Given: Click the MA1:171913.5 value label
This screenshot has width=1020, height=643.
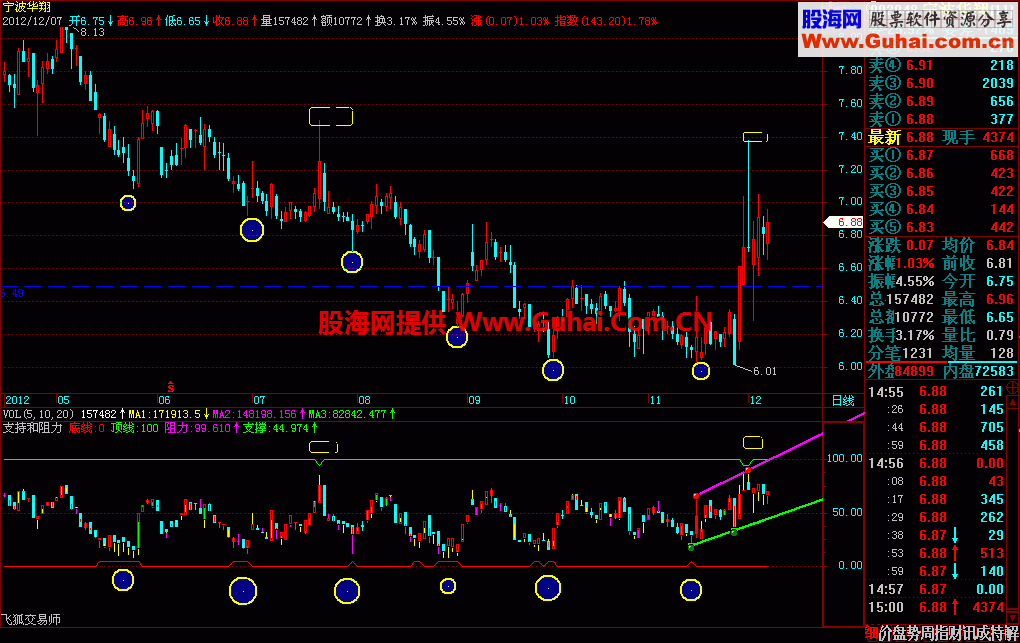Looking at the screenshot, I should (165, 414).
